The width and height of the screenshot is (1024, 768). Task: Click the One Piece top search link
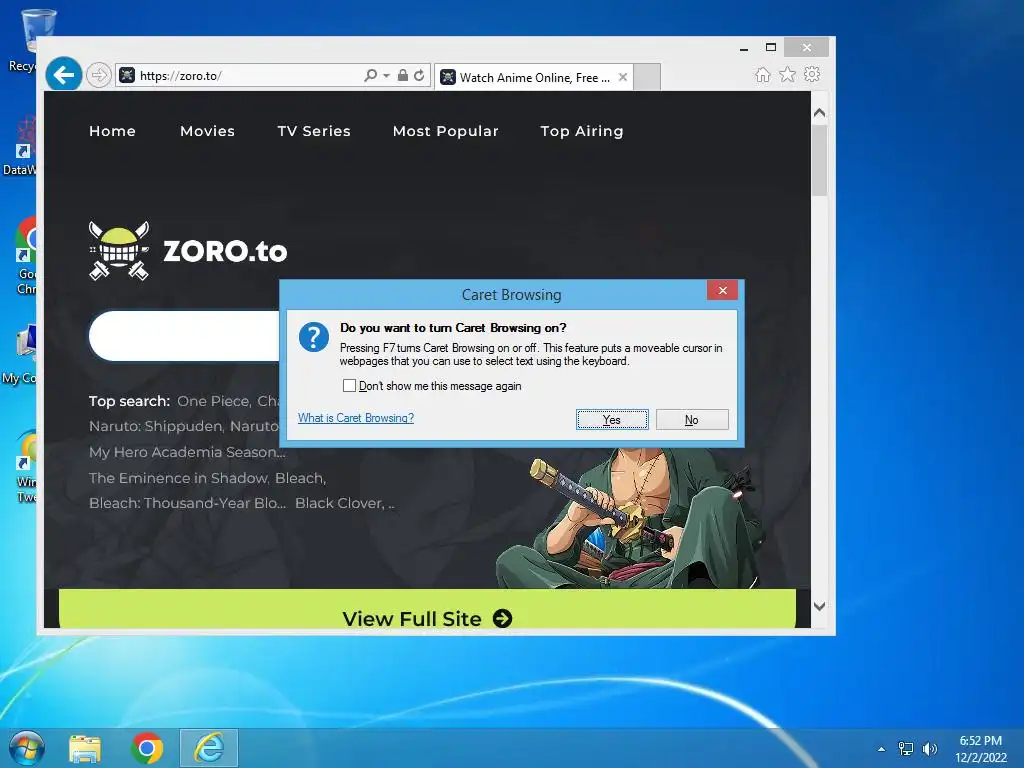pos(214,401)
